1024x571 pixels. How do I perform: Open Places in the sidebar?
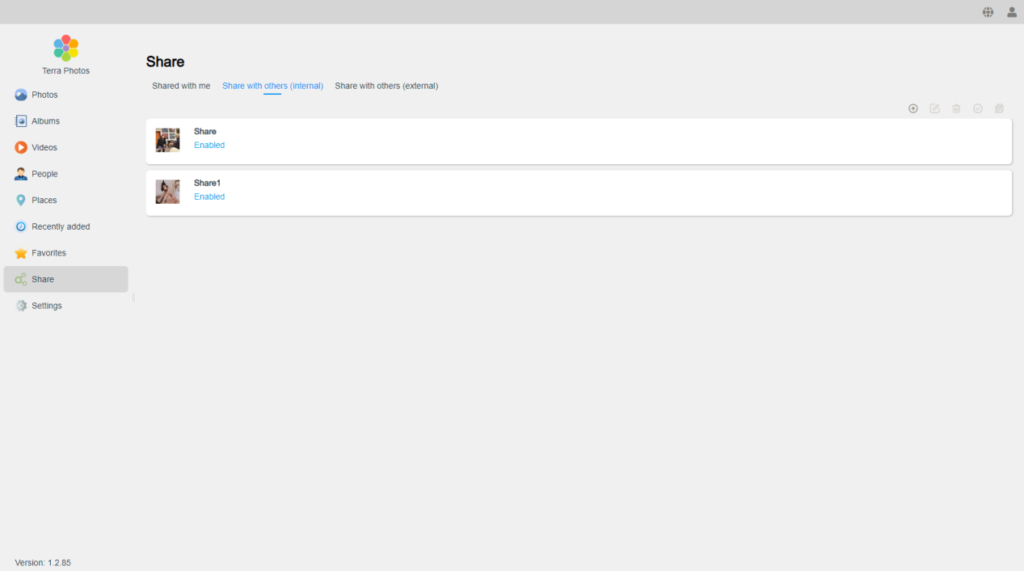coord(44,200)
